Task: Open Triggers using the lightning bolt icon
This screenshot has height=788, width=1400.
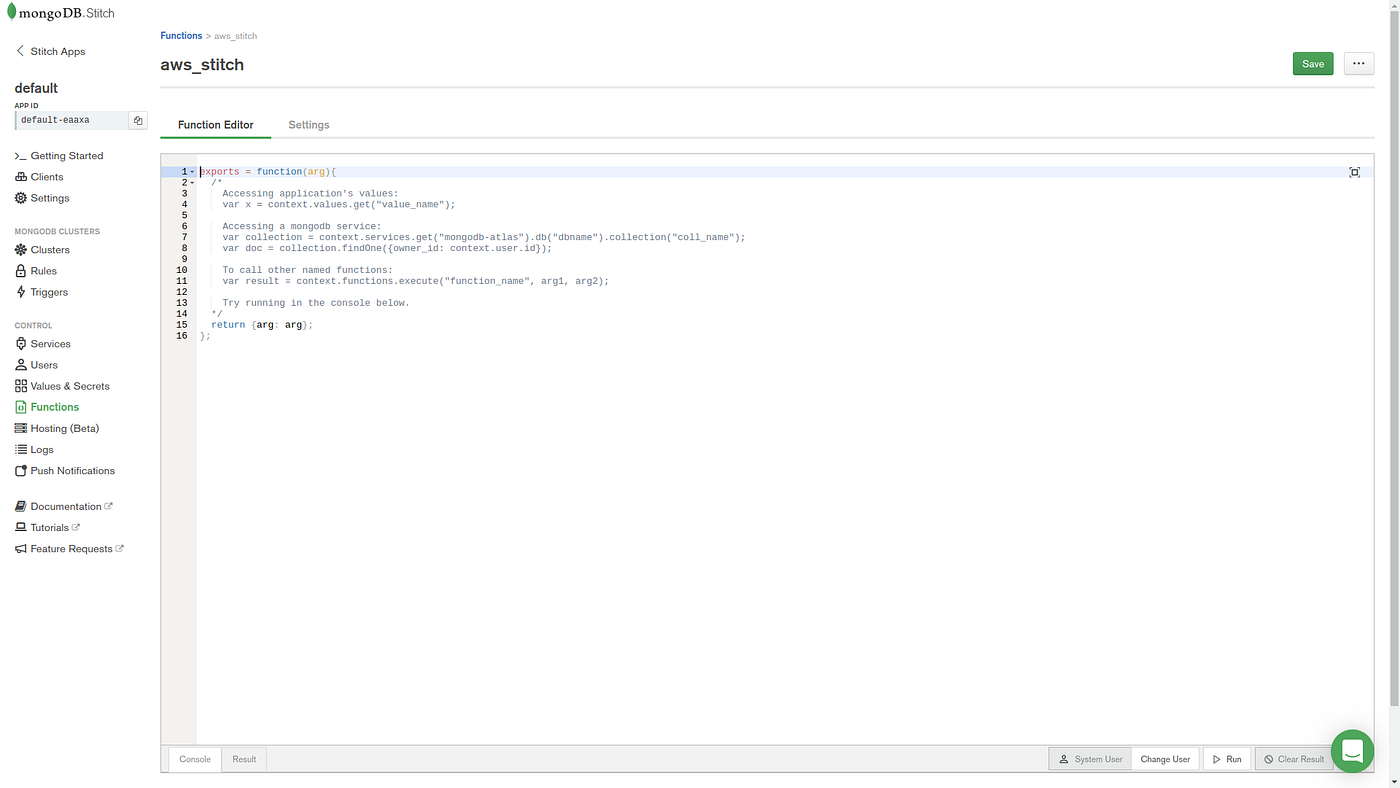Action: point(20,292)
